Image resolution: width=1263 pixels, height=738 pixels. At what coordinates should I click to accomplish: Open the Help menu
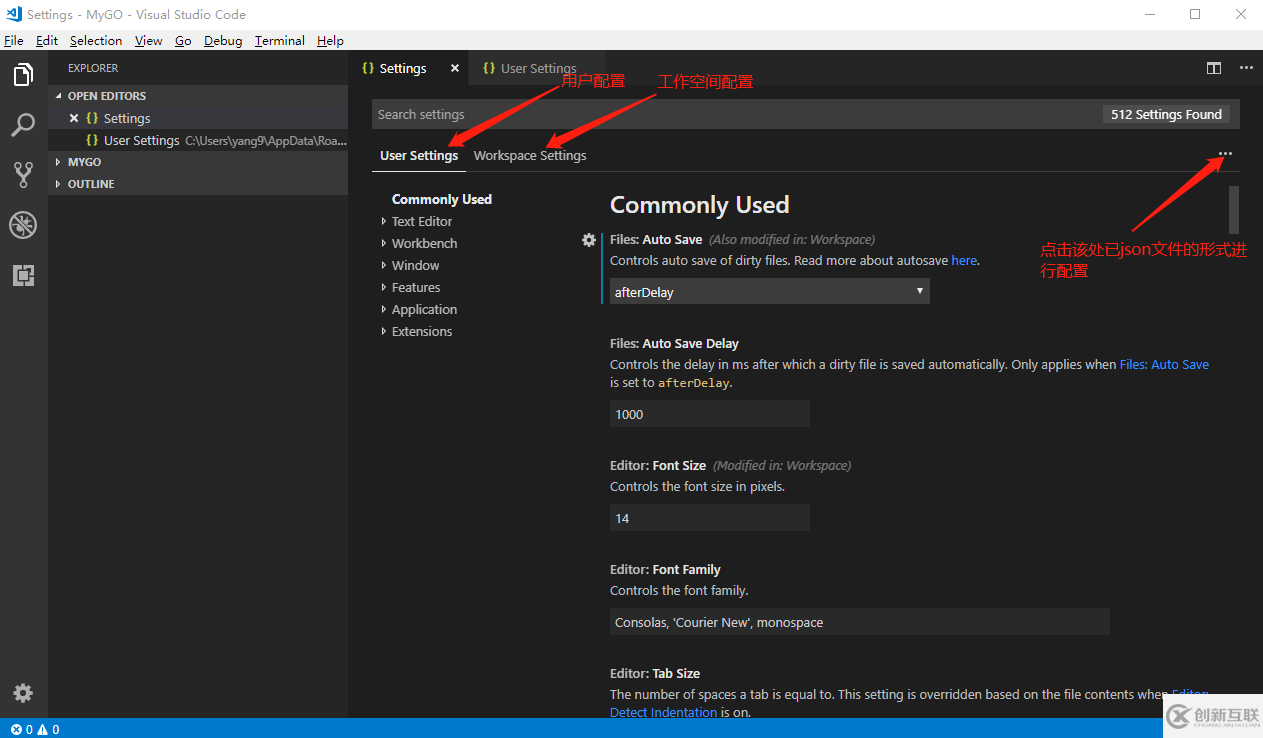[330, 40]
